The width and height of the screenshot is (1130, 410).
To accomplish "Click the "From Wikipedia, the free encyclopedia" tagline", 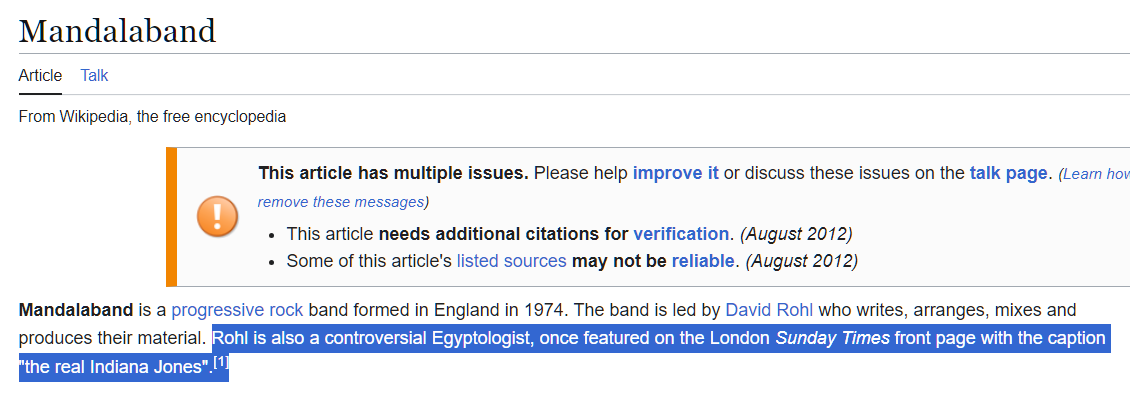I will (x=152, y=116).
